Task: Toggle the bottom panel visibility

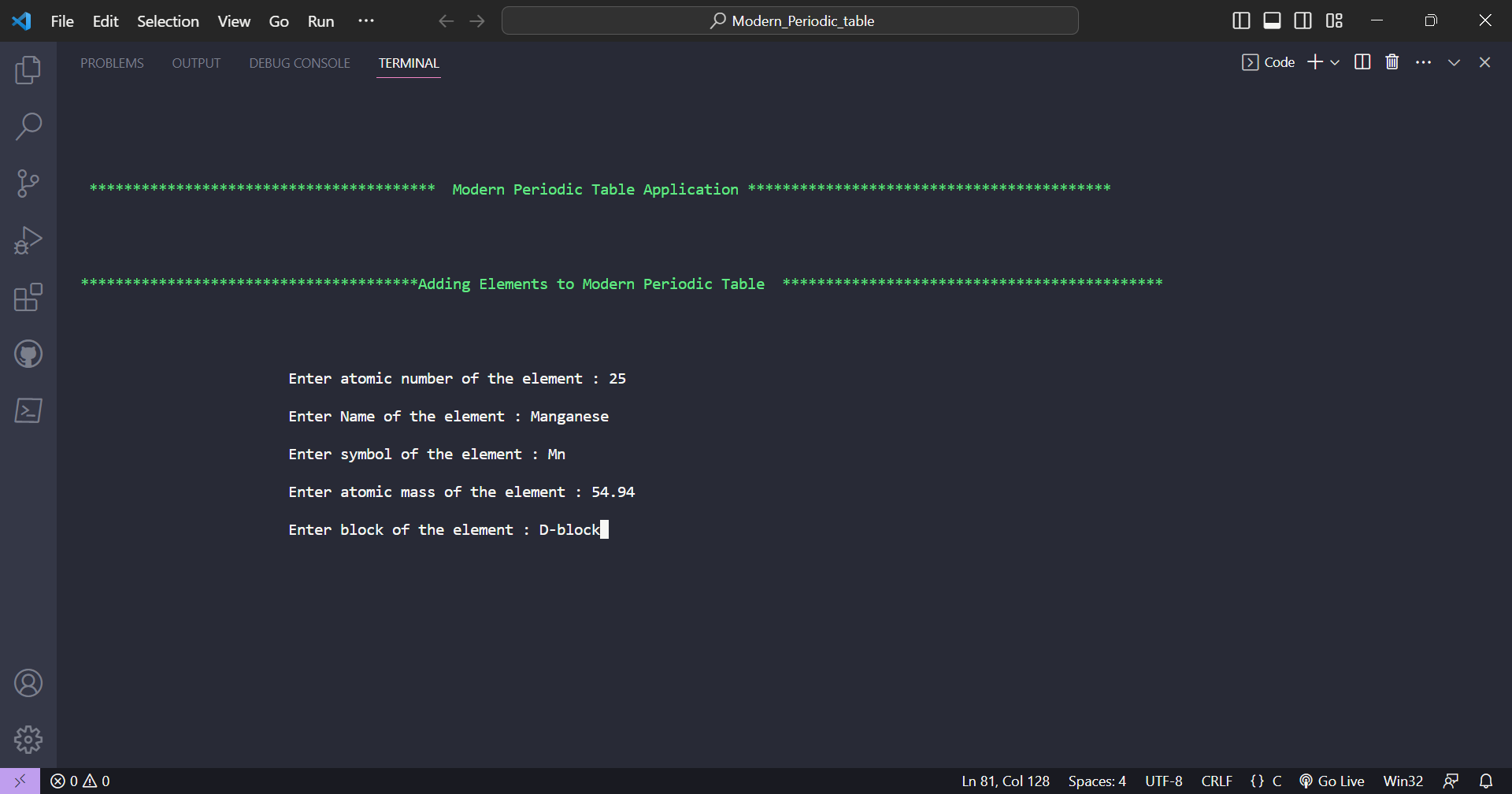Action: (1272, 20)
